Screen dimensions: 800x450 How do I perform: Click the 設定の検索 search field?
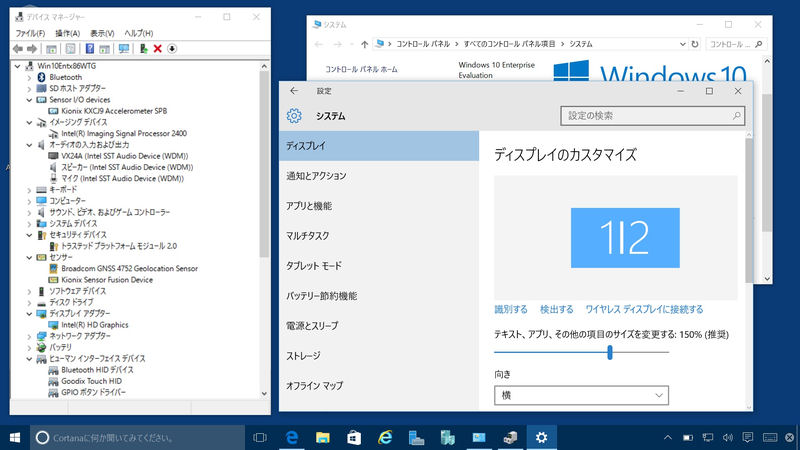point(652,116)
